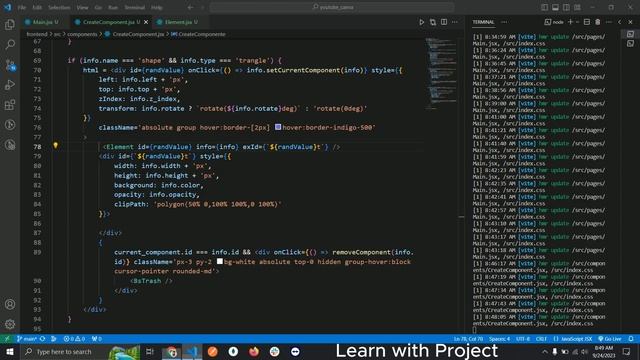
Task: Split the terminal panel
Action: click(x=587, y=22)
